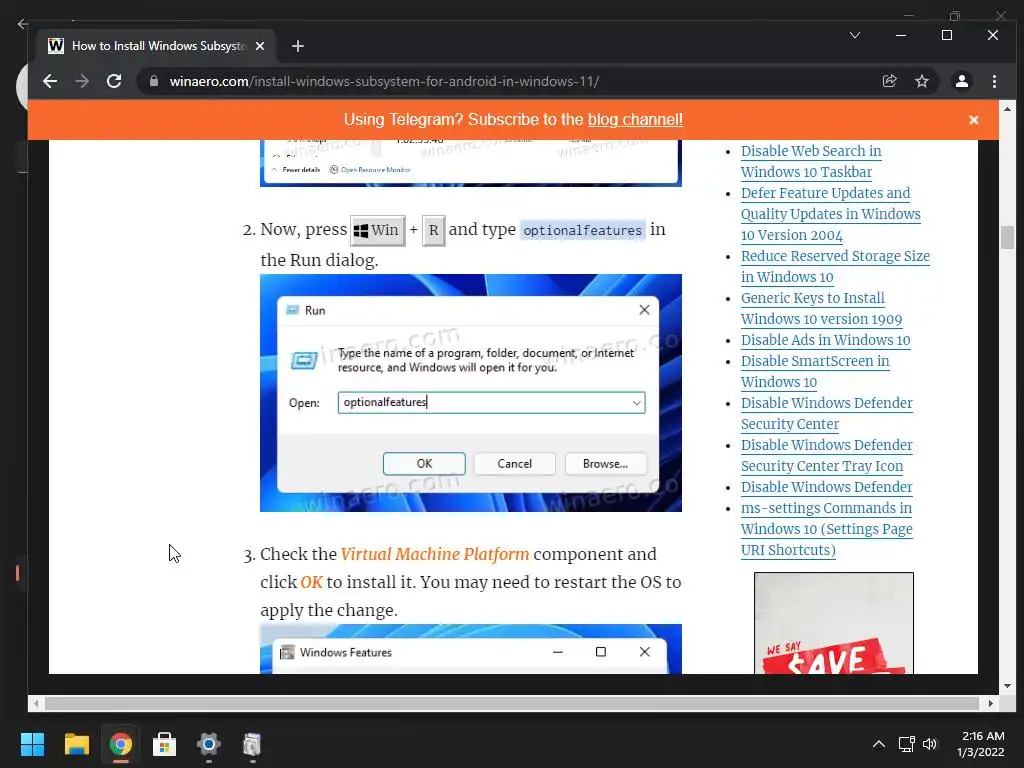This screenshot has height=768, width=1024.
Task: Open Defer Feature Updates and Quality Updates link
Action: point(831,214)
